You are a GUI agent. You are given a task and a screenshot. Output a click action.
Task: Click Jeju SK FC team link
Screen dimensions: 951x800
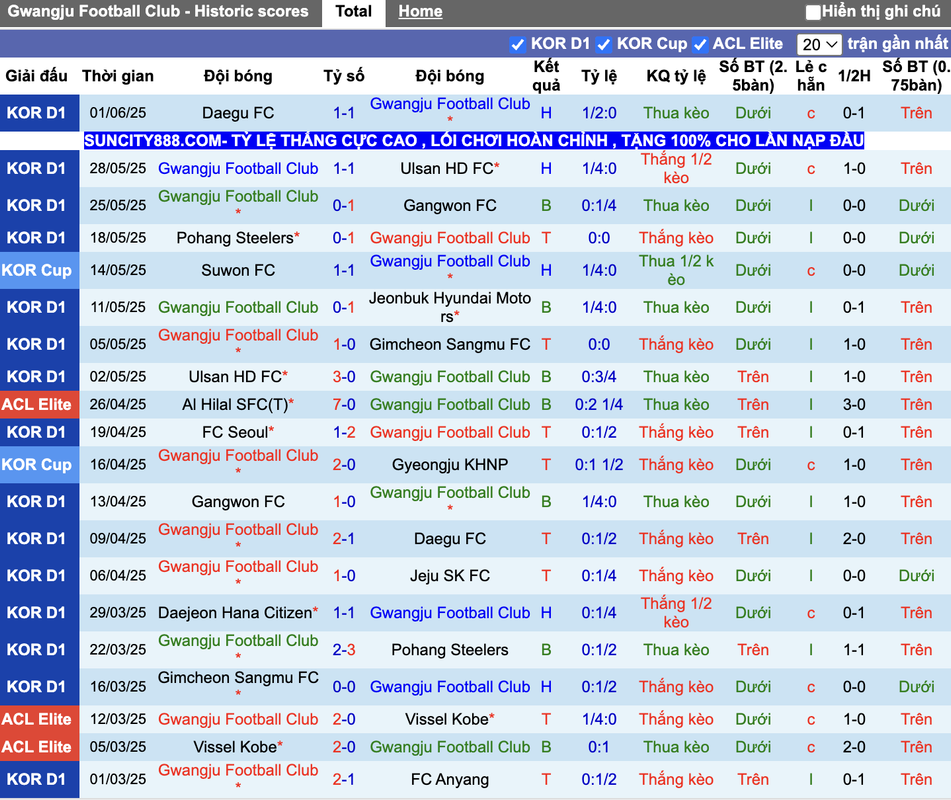click(449, 576)
